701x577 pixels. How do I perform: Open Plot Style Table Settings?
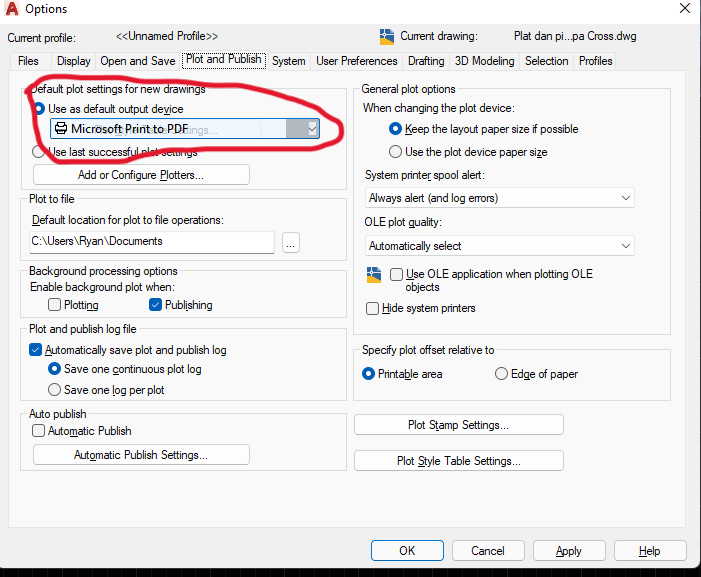pyautogui.click(x=459, y=461)
